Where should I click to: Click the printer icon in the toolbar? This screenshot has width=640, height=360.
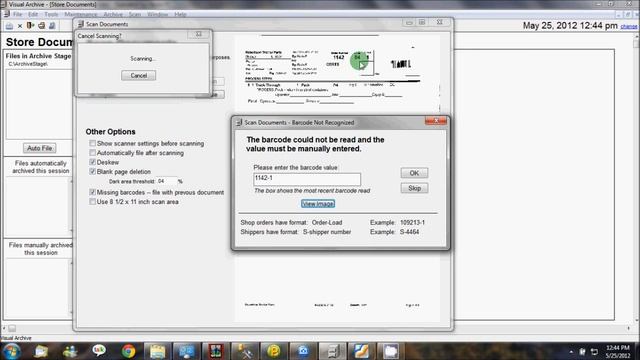tap(41, 25)
